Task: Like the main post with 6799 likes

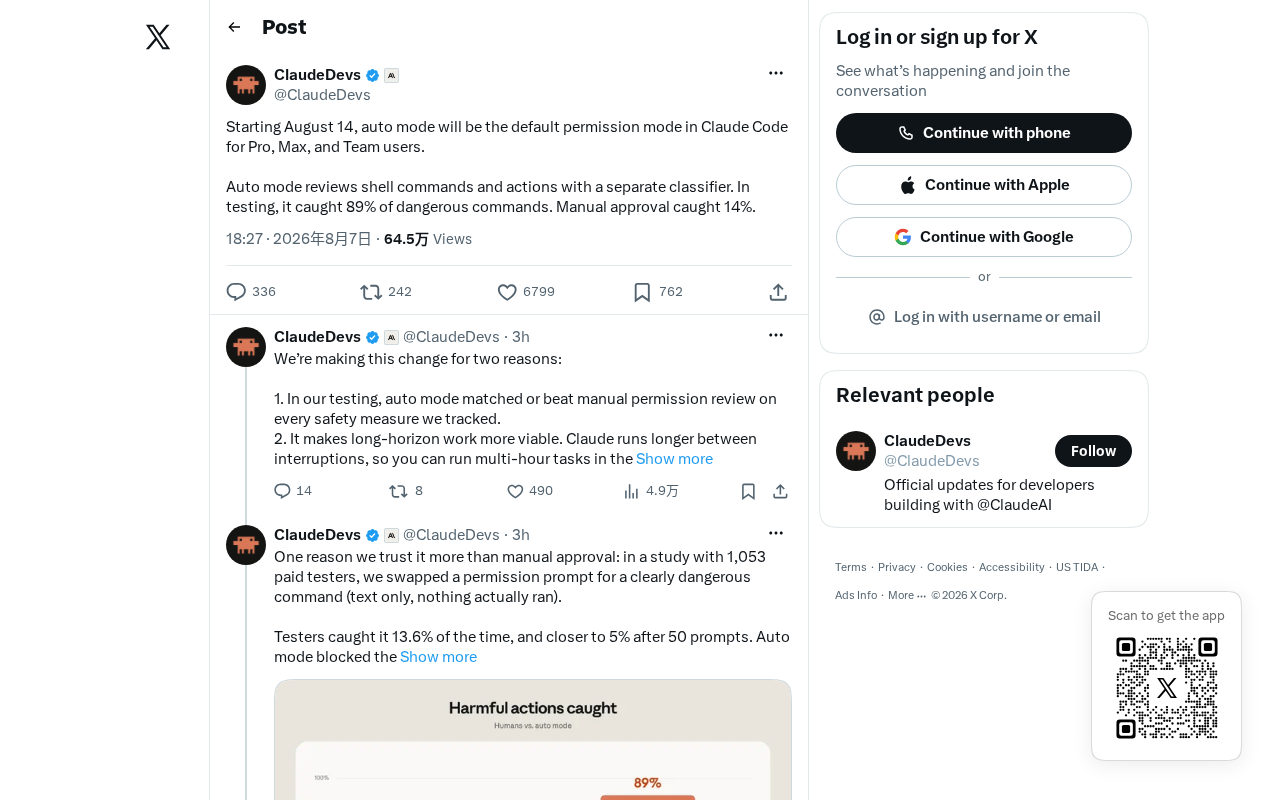Action: [526, 292]
